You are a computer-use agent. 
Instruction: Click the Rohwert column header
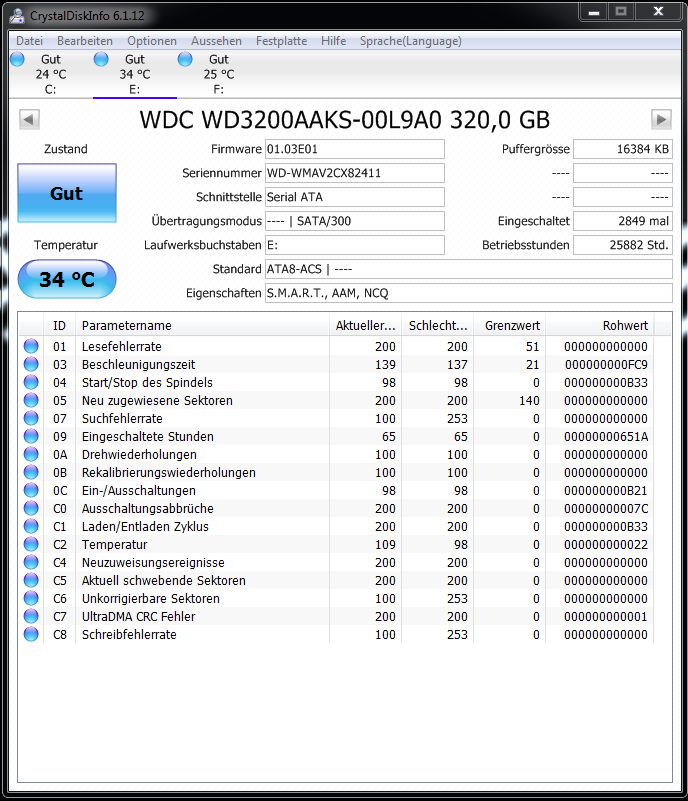point(600,326)
